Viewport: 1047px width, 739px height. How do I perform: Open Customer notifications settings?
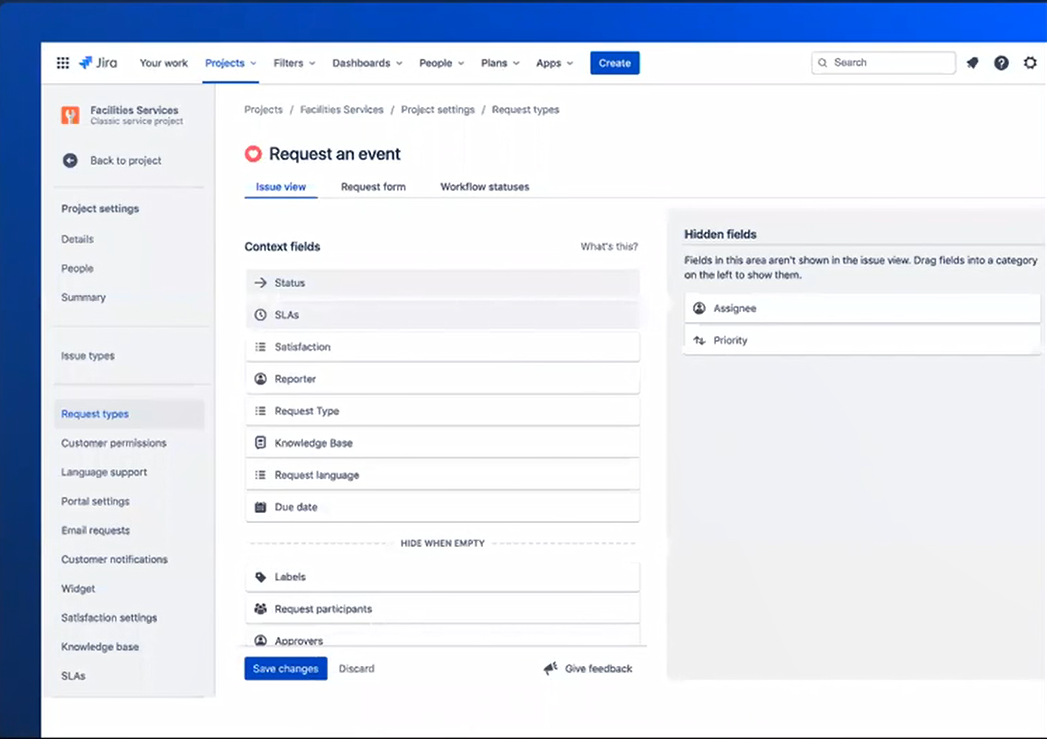115,559
